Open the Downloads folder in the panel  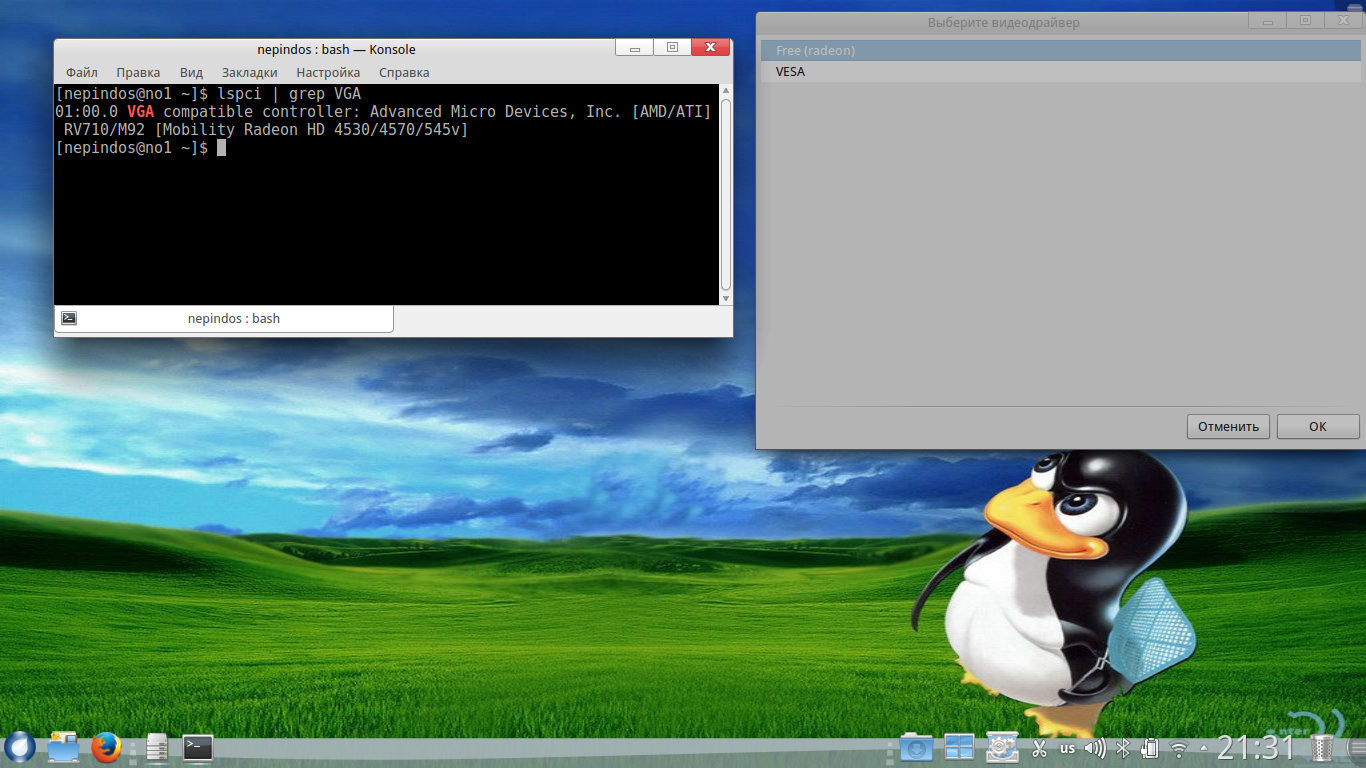click(916, 747)
